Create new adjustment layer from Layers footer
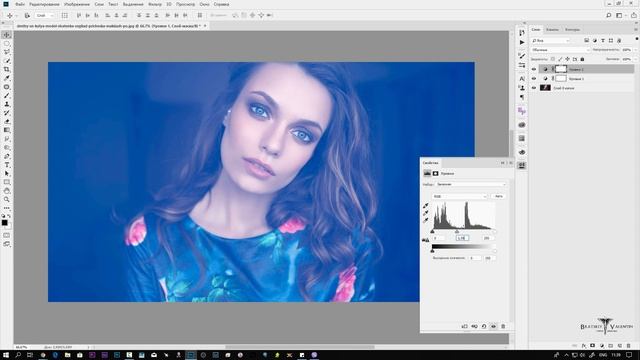640x360 pixels. [x=602, y=345]
